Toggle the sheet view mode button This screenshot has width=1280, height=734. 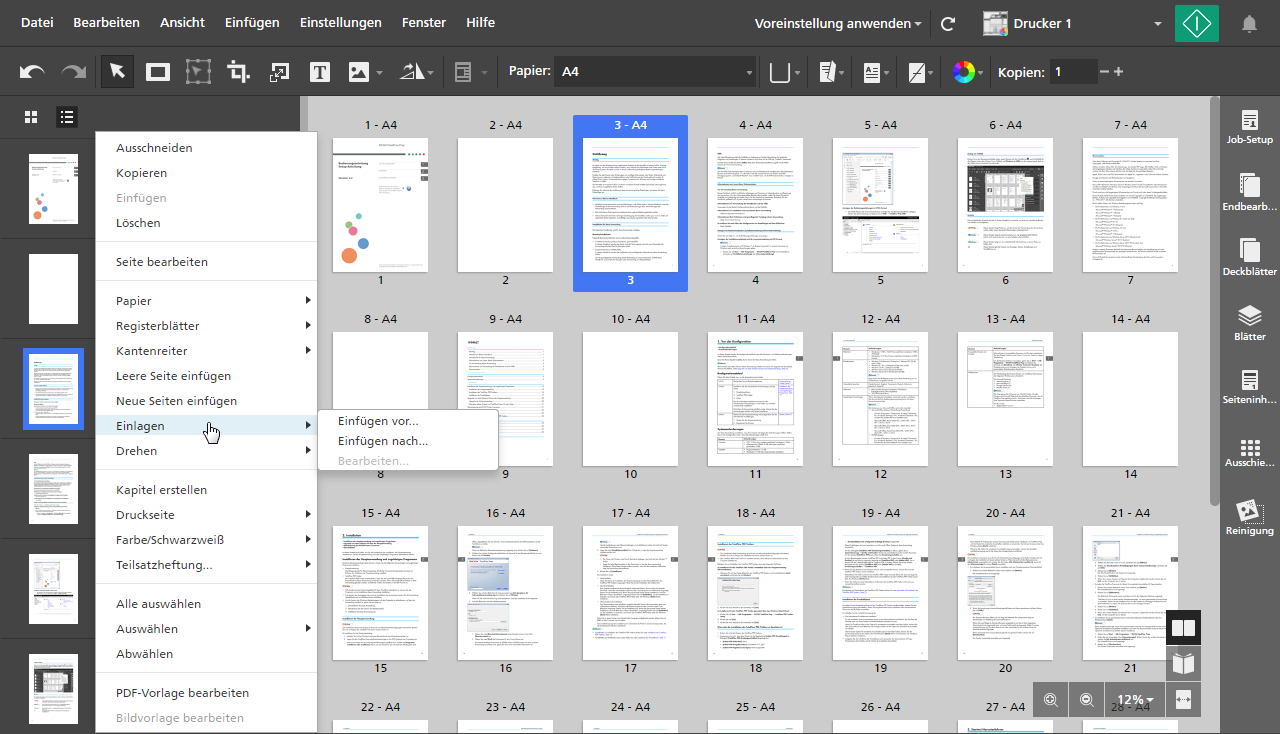1184,628
